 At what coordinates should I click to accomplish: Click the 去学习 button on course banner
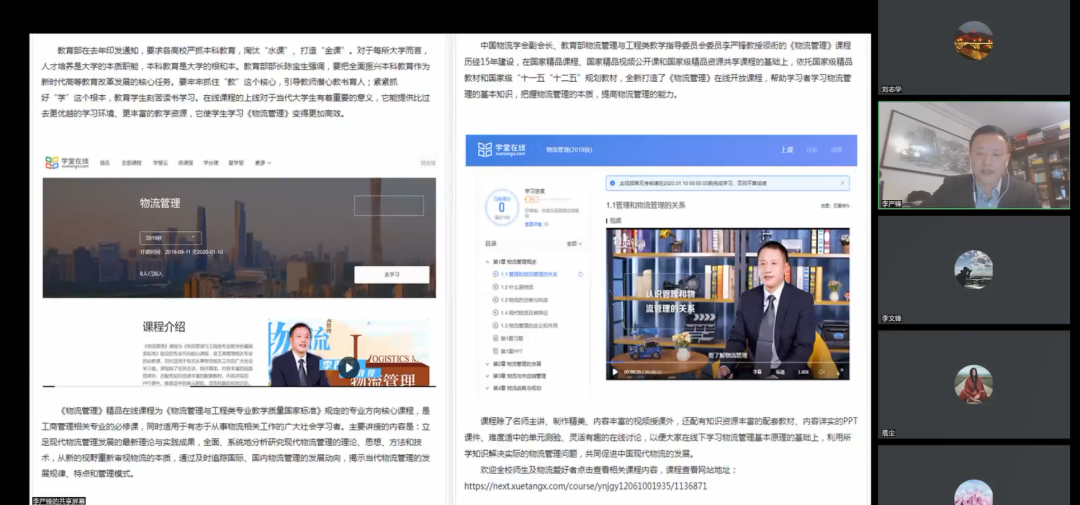391,274
